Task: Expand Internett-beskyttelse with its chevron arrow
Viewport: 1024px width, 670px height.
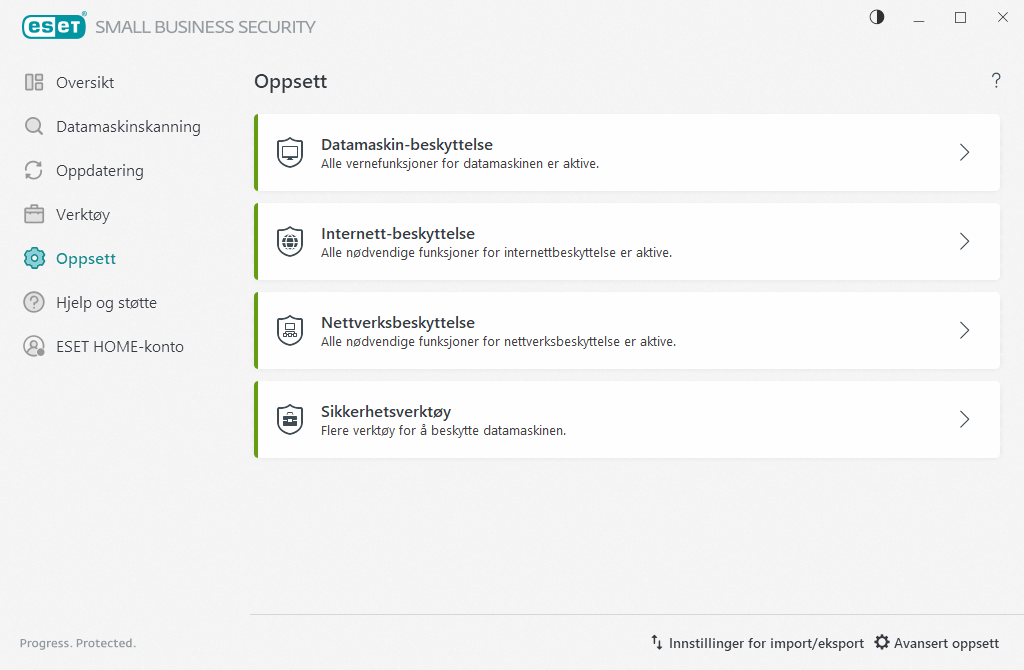Action: (x=964, y=242)
